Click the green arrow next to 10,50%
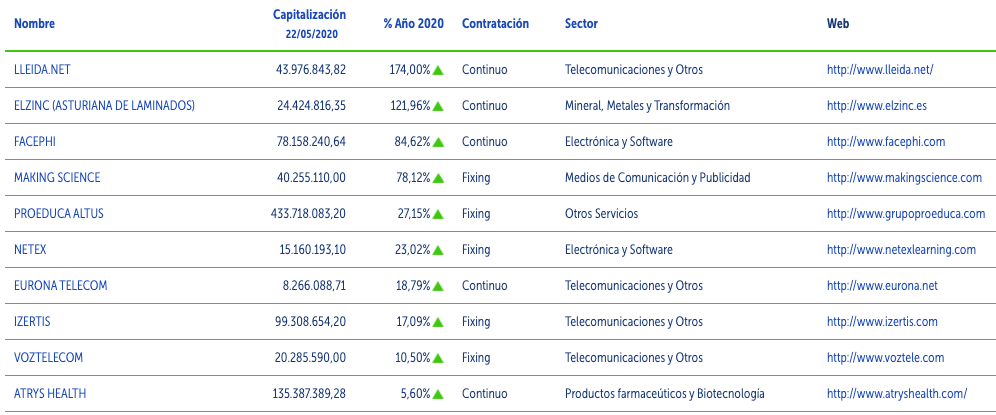The width and height of the screenshot is (996, 415). point(438,358)
